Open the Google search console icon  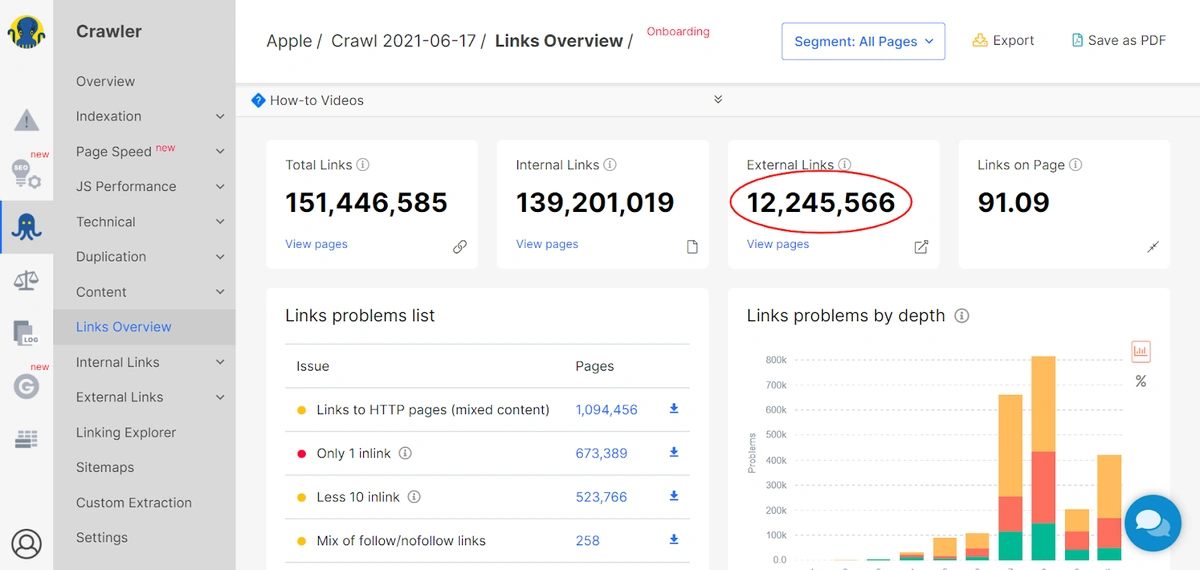[26, 385]
